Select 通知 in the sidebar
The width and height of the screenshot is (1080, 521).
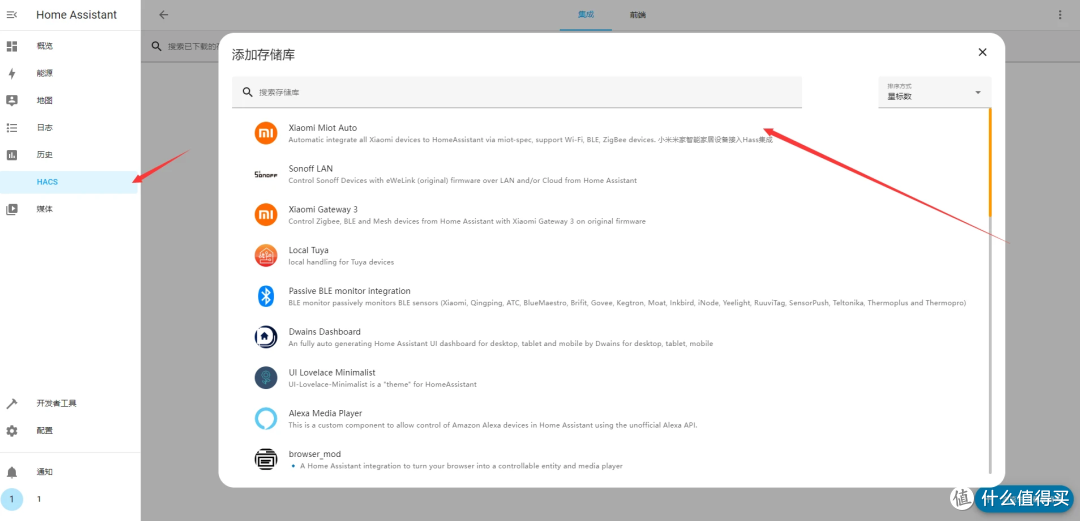tap(69, 472)
